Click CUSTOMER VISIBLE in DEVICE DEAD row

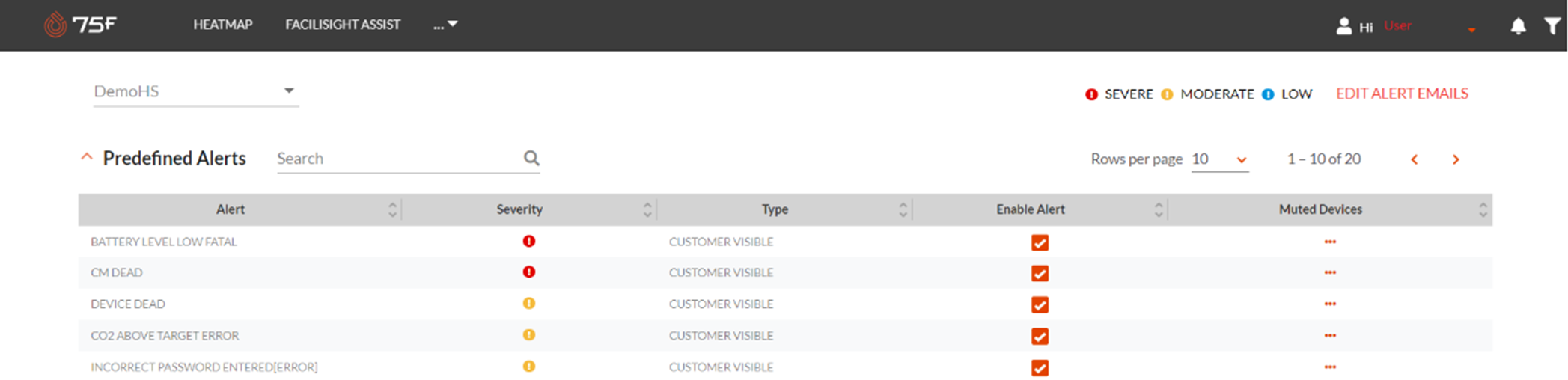pyautogui.click(x=721, y=304)
